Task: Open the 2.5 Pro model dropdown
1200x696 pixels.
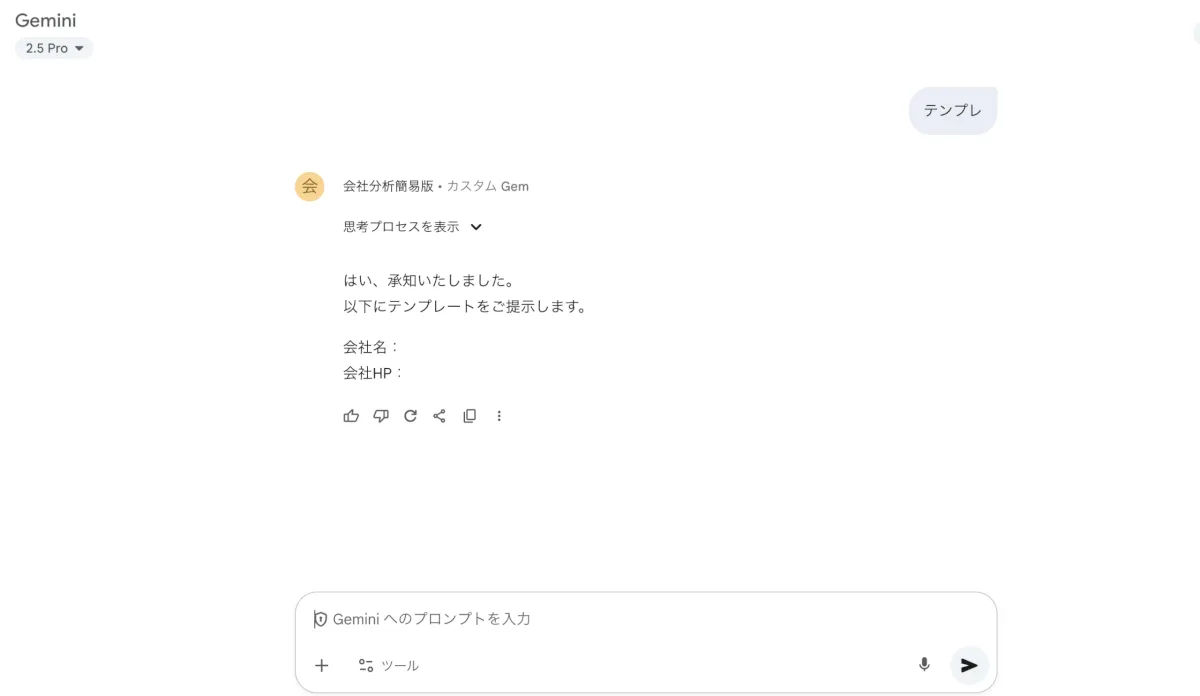Action: tap(54, 48)
